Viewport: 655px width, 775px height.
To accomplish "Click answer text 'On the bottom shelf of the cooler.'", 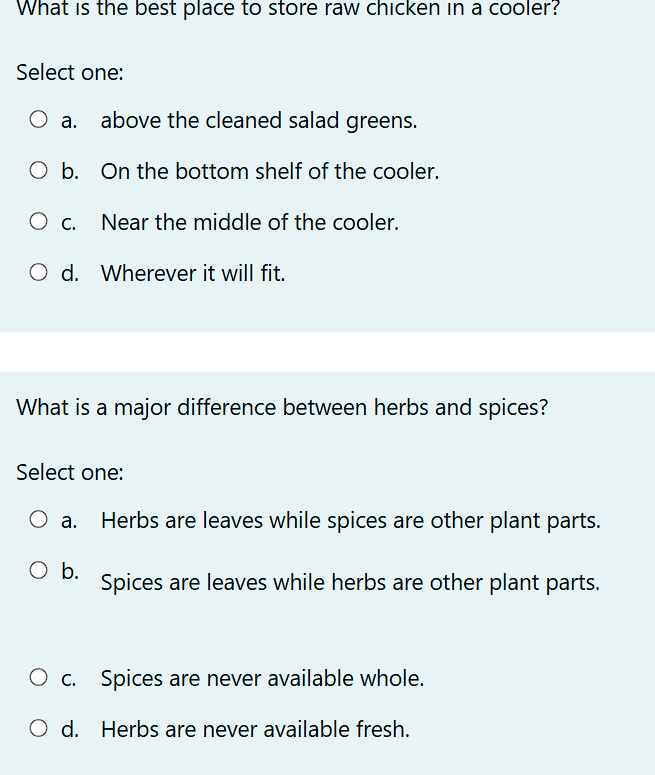I will click(x=270, y=172).
